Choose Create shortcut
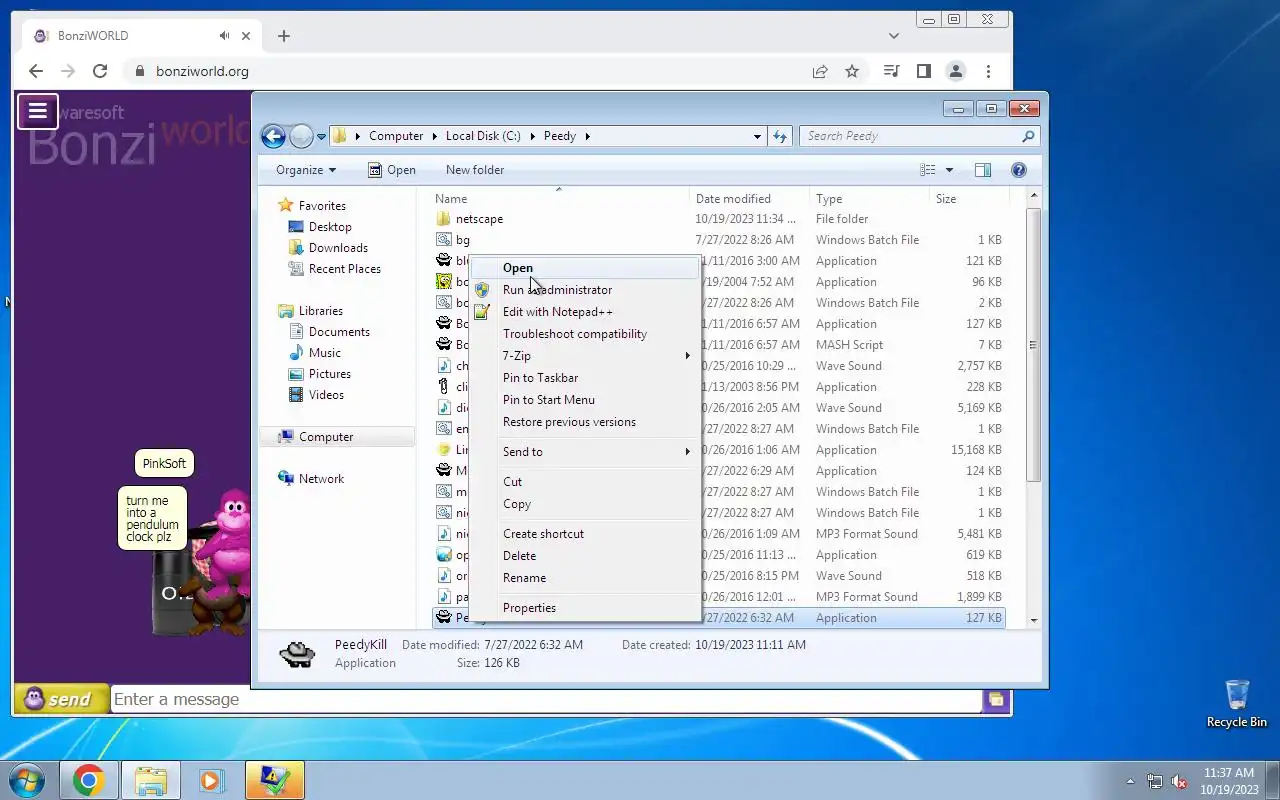1280x800 pixels. pos(585,534)
